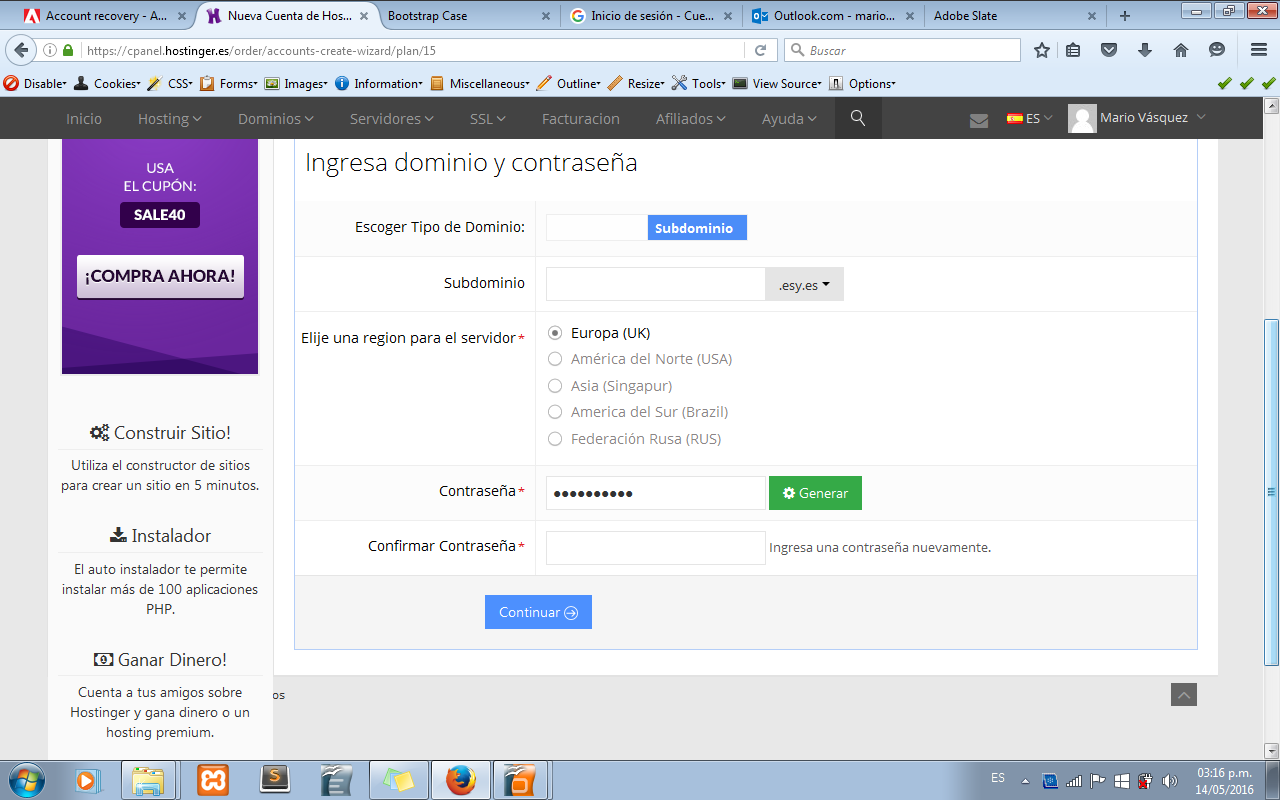This screenshot has width=1280, height=800.
Task: Click the scroll-to-top arrow icon
Action: tap(1184, 694)
